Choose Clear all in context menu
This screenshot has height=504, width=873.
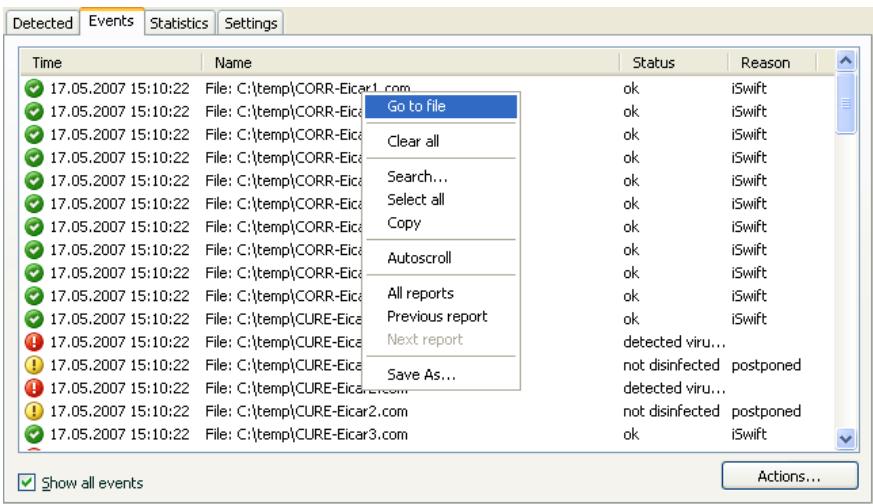pyautogui.click(x=441, y=141)
